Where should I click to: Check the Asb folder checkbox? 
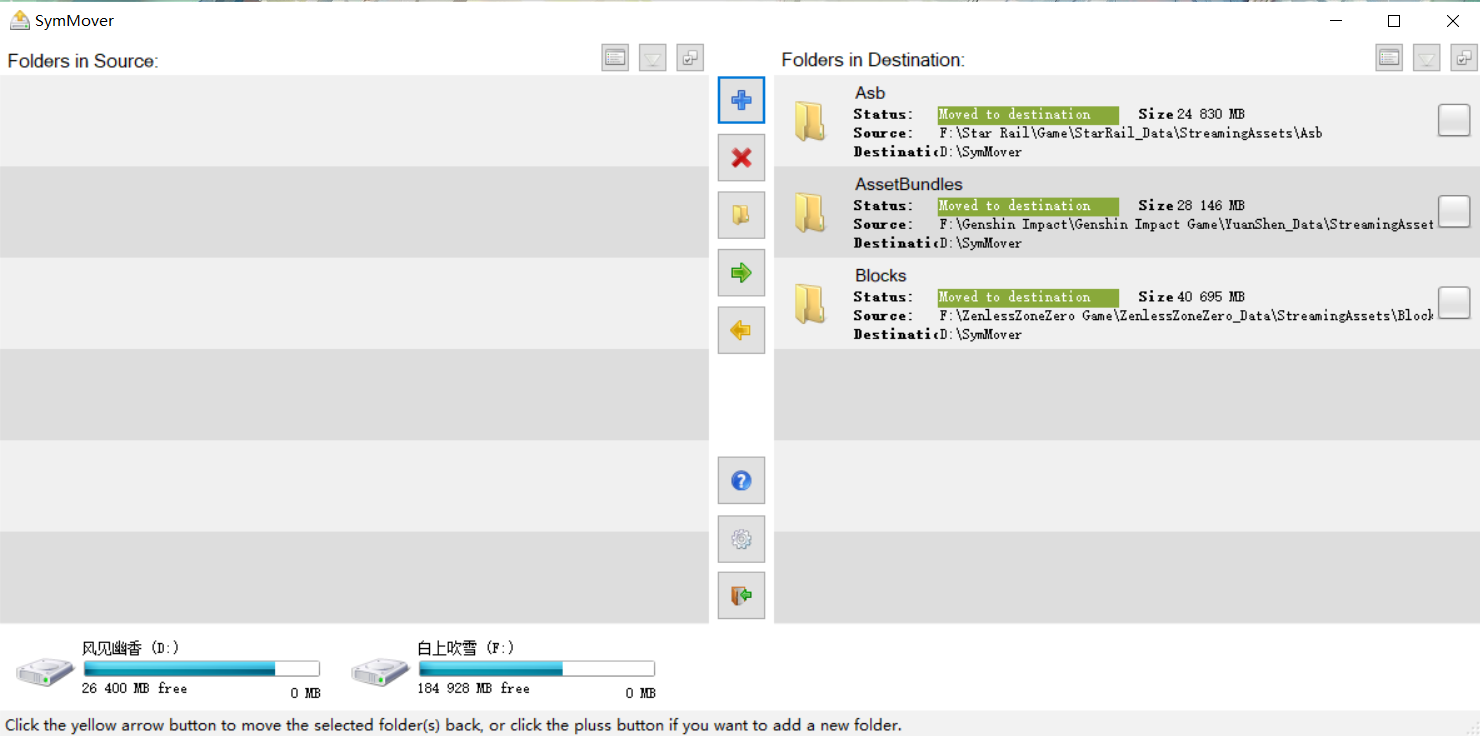click(x=1454, y=120)
